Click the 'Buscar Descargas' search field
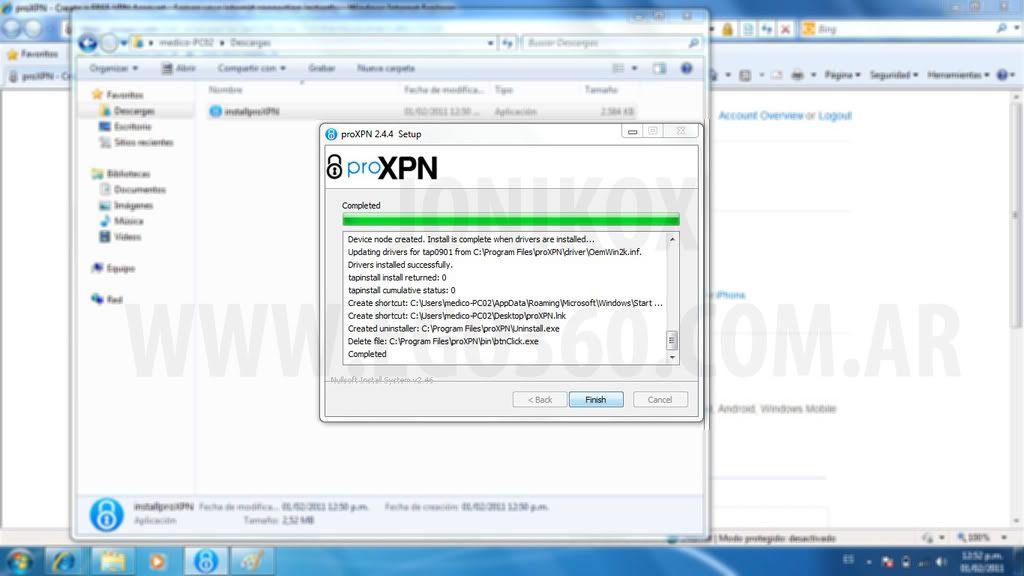Screen dimensions: 1024x576 point(613,43)
